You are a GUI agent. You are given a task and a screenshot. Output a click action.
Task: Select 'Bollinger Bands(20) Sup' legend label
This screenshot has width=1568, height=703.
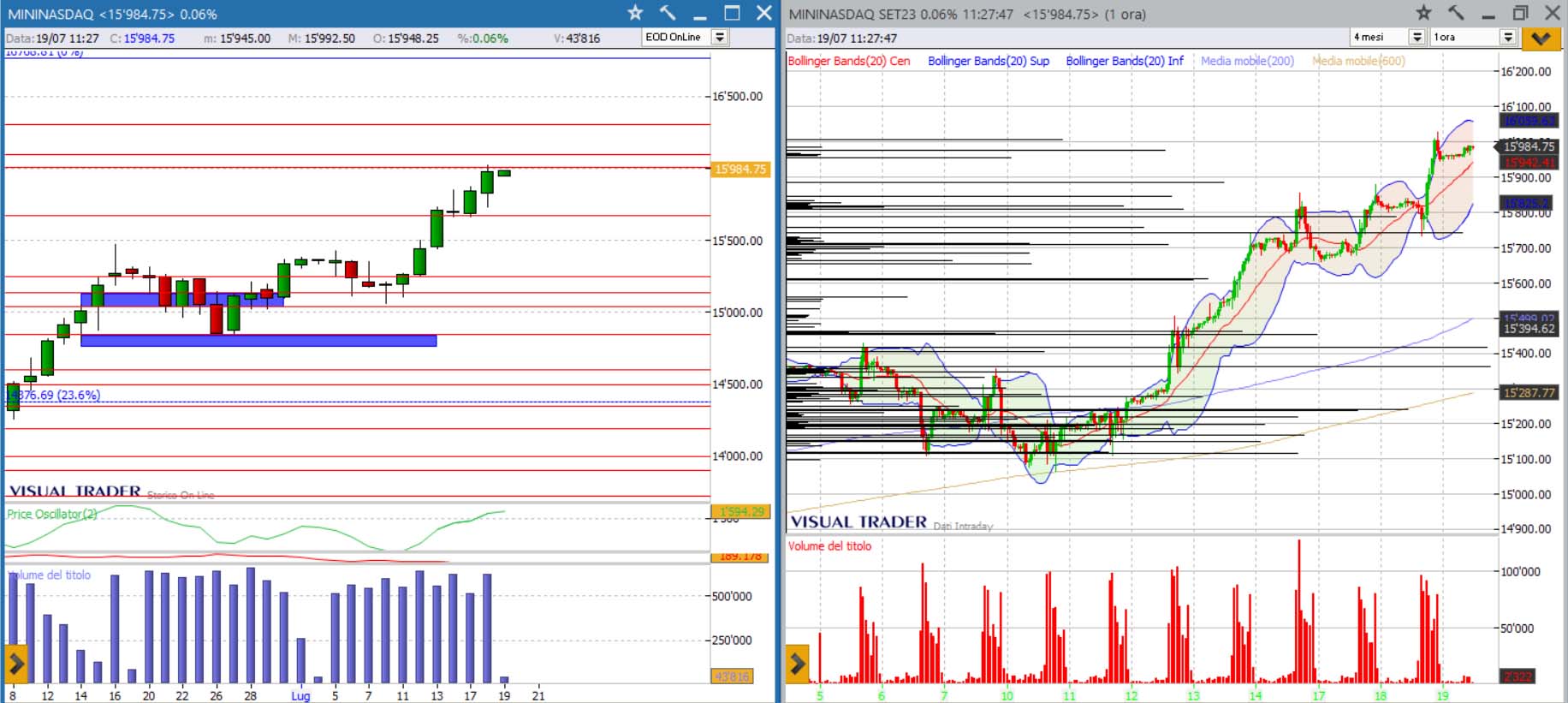[x=989, y=61]
